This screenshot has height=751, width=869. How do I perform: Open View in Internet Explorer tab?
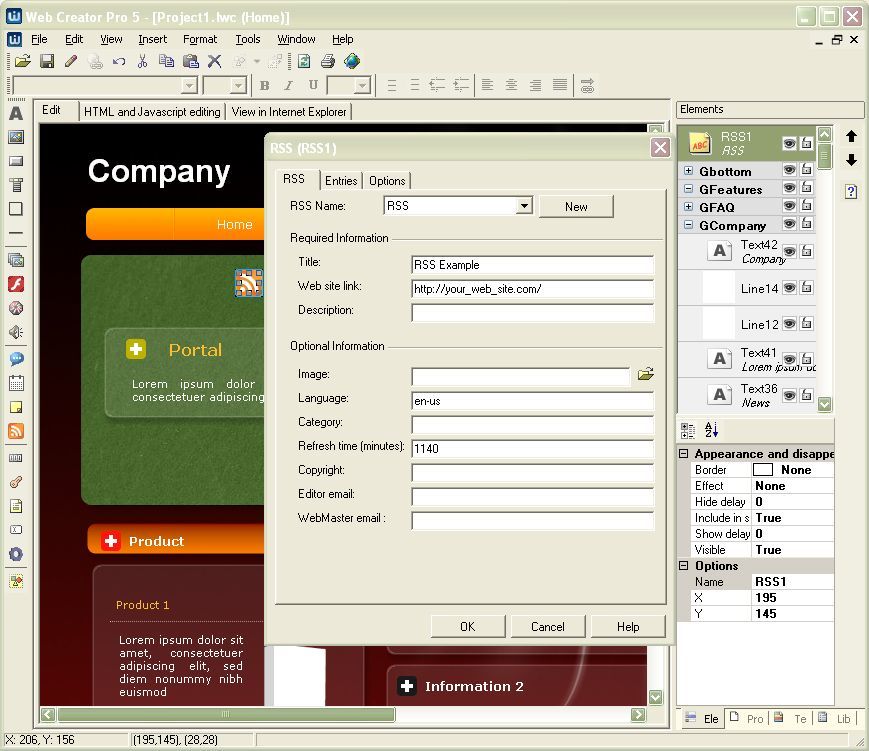[289, 112]
